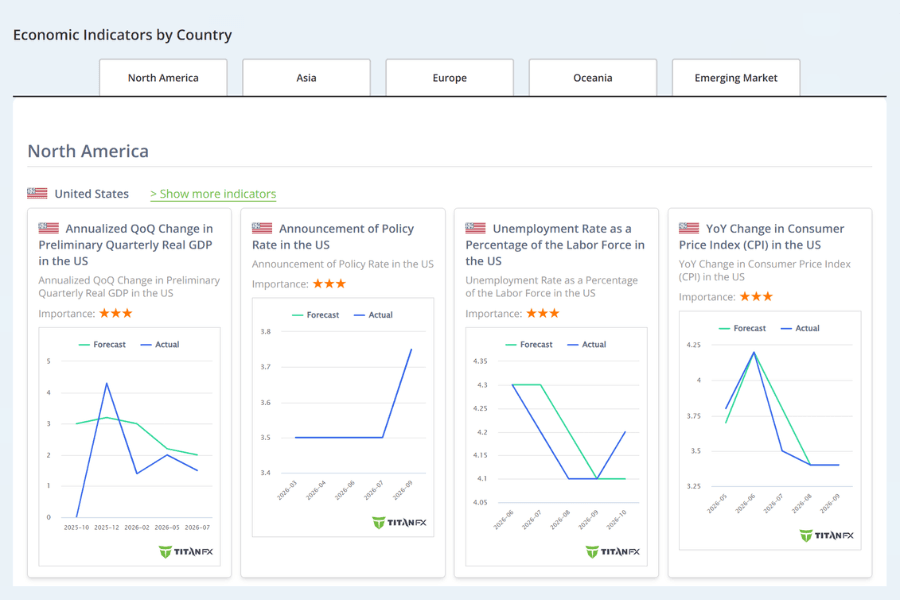Open Unemployment Rate card title
900x600 pixels.
pos(555,245)
